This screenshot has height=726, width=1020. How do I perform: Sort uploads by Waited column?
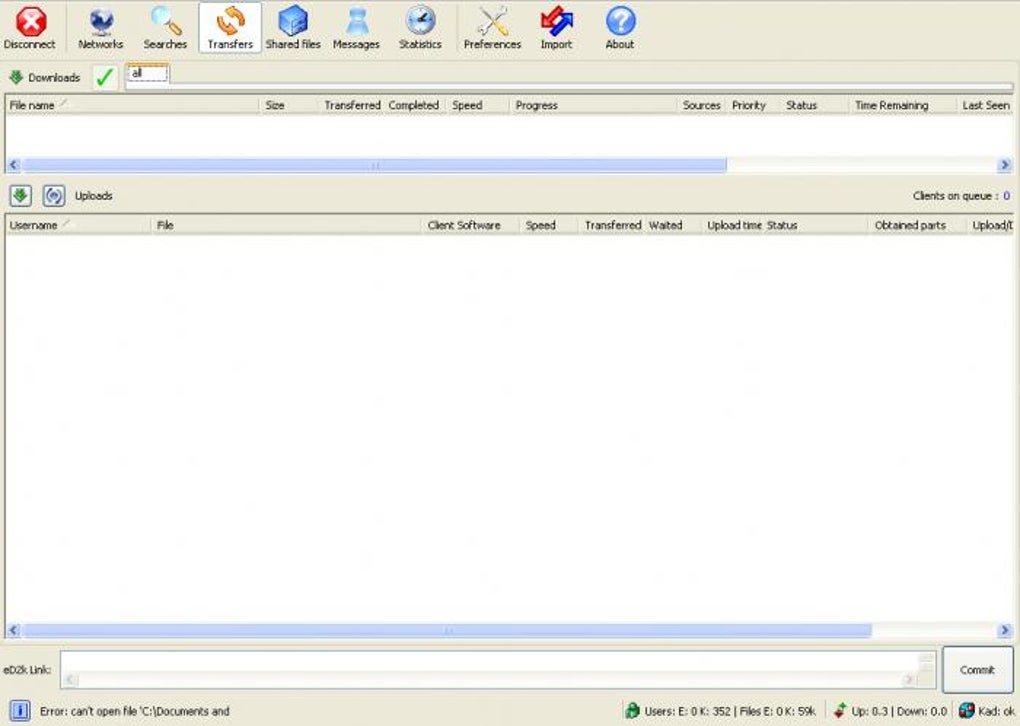tap(673, 225)
